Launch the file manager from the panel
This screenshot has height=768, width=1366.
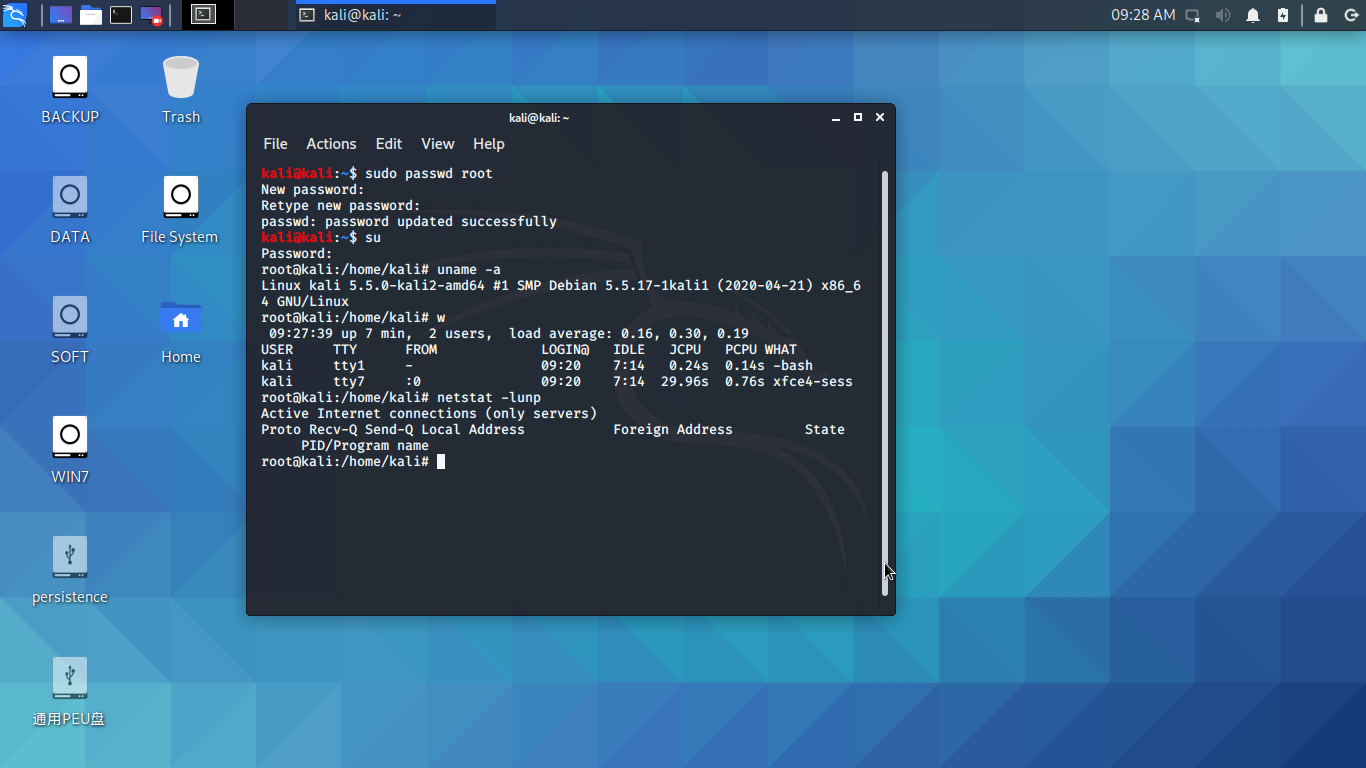pos(90,15)
